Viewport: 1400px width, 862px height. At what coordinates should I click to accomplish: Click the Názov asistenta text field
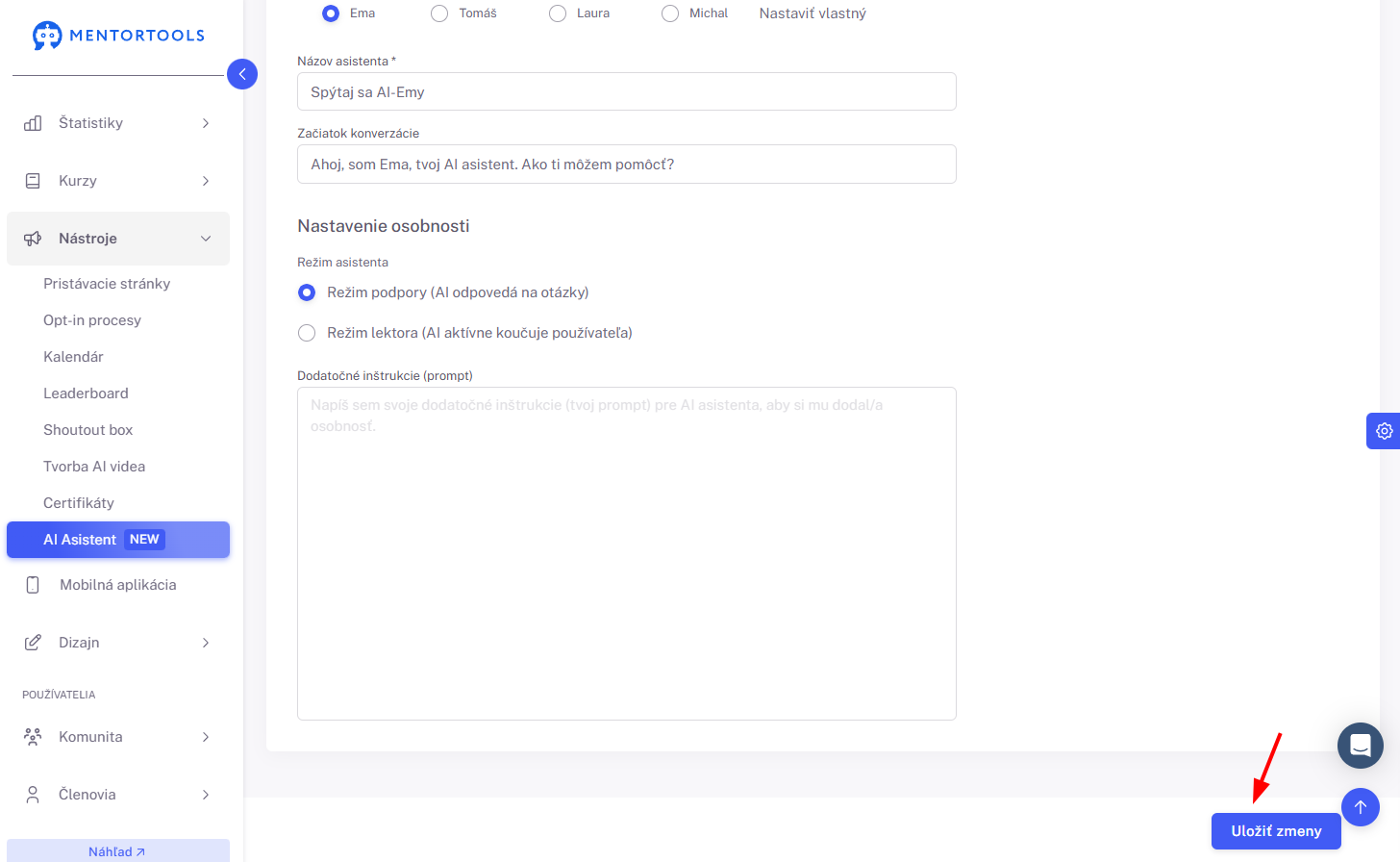click(x=627, y=91)
